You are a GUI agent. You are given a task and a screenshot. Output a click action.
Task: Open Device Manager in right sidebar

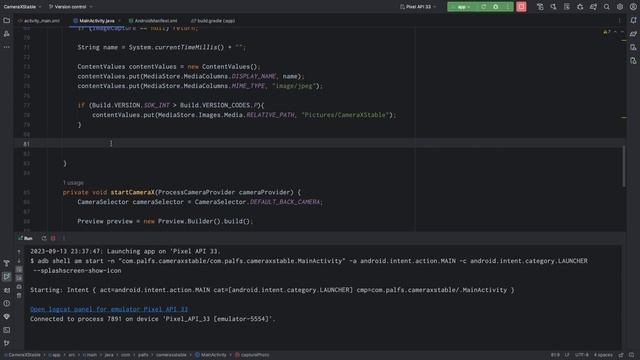633,47
